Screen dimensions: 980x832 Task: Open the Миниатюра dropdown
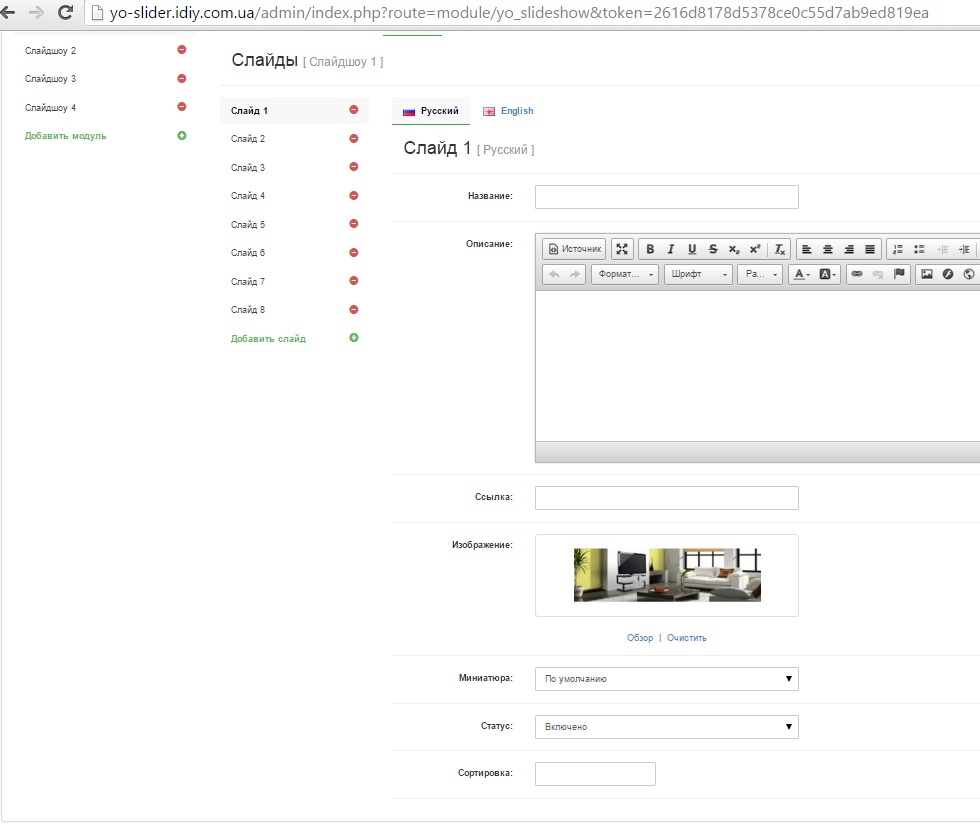[x=667, y=679]
